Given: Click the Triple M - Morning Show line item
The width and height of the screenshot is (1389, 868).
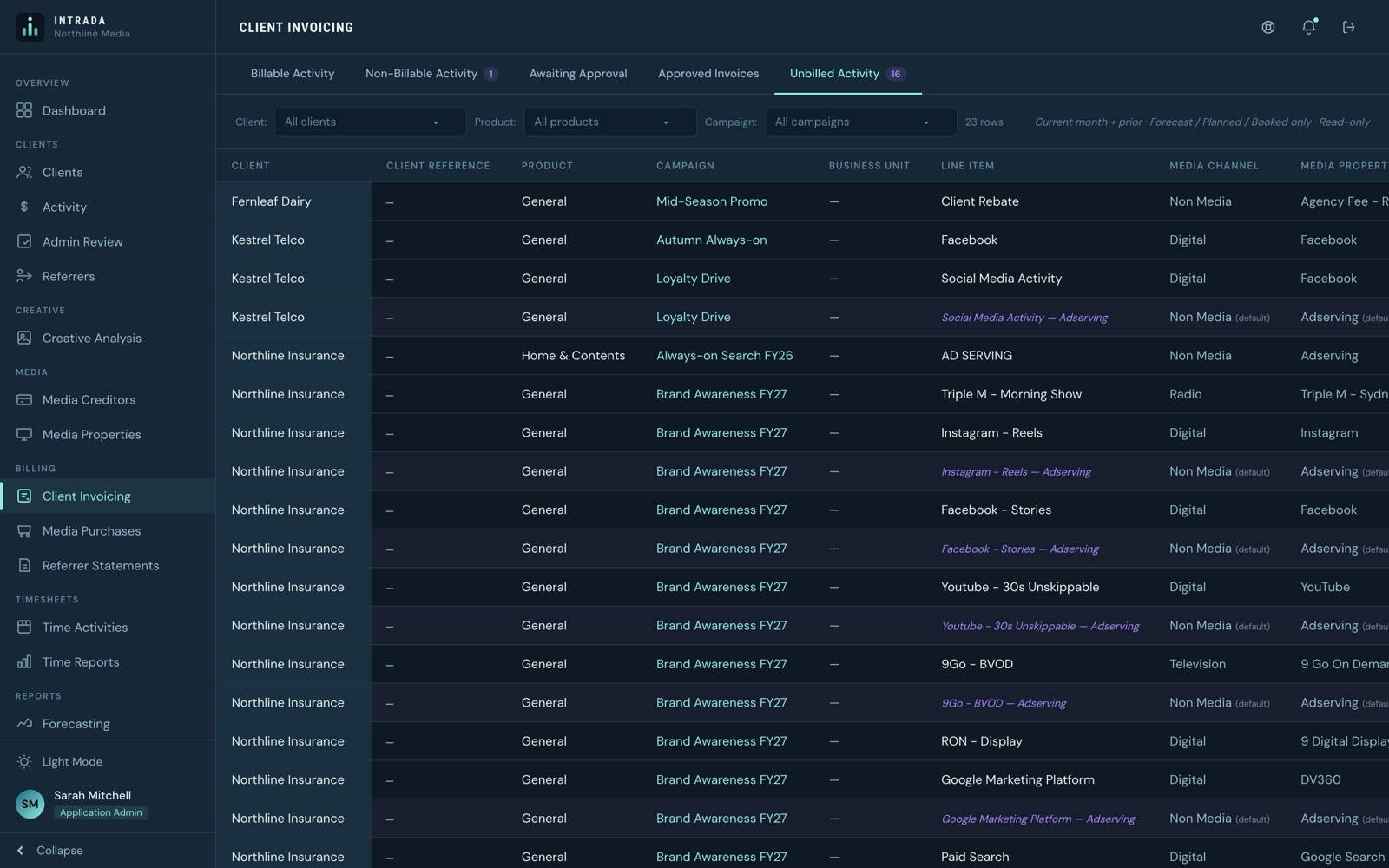Looking at the screenshot, I should tap(1011, 394).
